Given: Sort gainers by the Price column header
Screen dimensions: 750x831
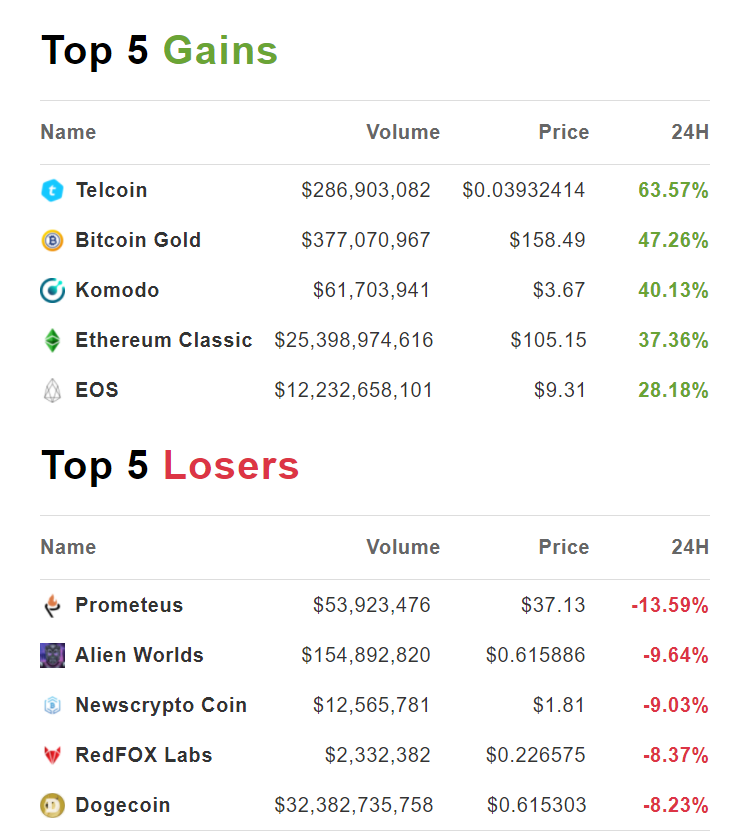Looking at the screenshot, I should [564, 132].
